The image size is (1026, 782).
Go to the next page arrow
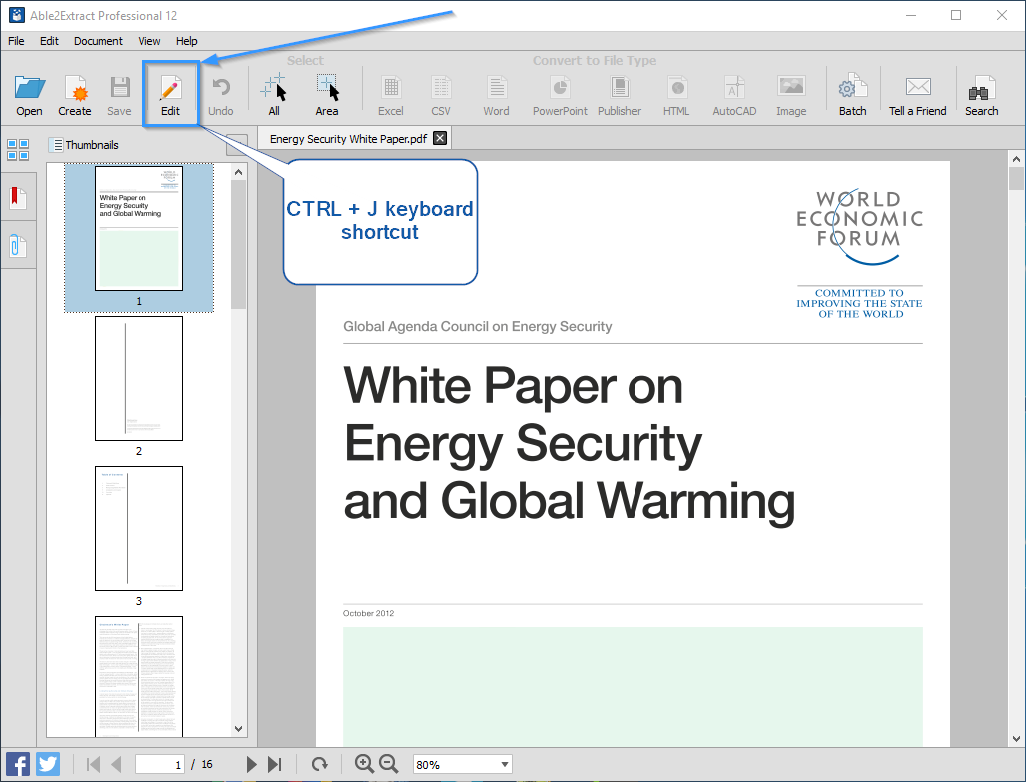(252, 765)
